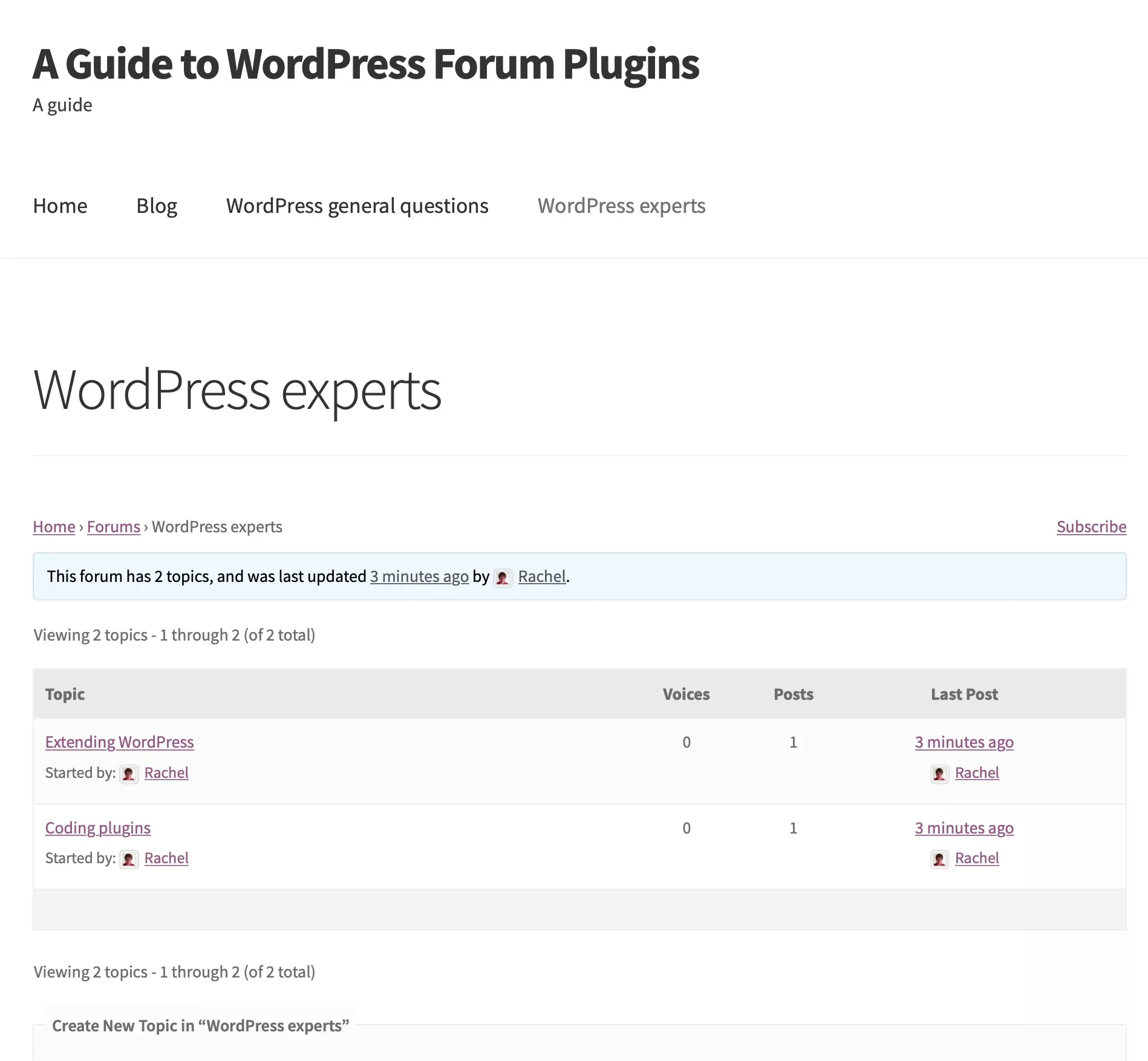Image resolution: width=1148 pixels, height=1061 pixels.
Task: Open last post time for Extending WordPress
Action: pyautogui.click(x=964, y=742)
